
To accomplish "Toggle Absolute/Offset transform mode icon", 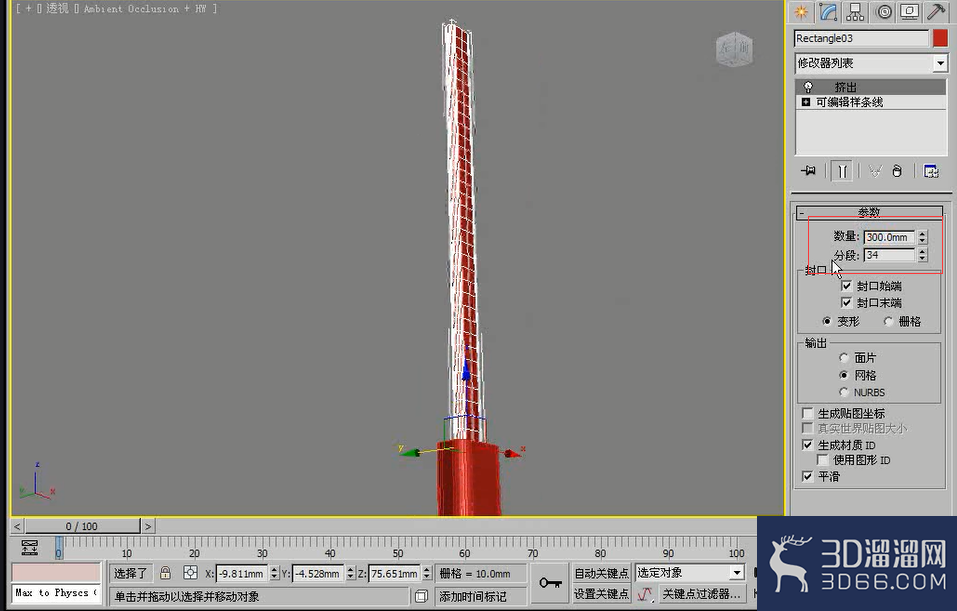I will coord(190,573).
